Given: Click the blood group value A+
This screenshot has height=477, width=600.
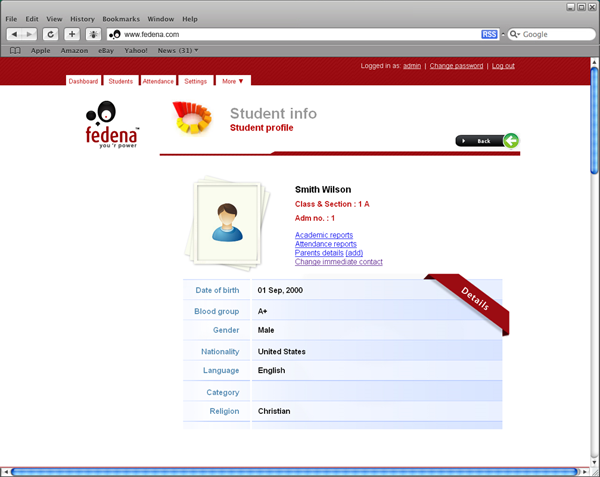Looking at the screenshot, I should pos(262,311).
